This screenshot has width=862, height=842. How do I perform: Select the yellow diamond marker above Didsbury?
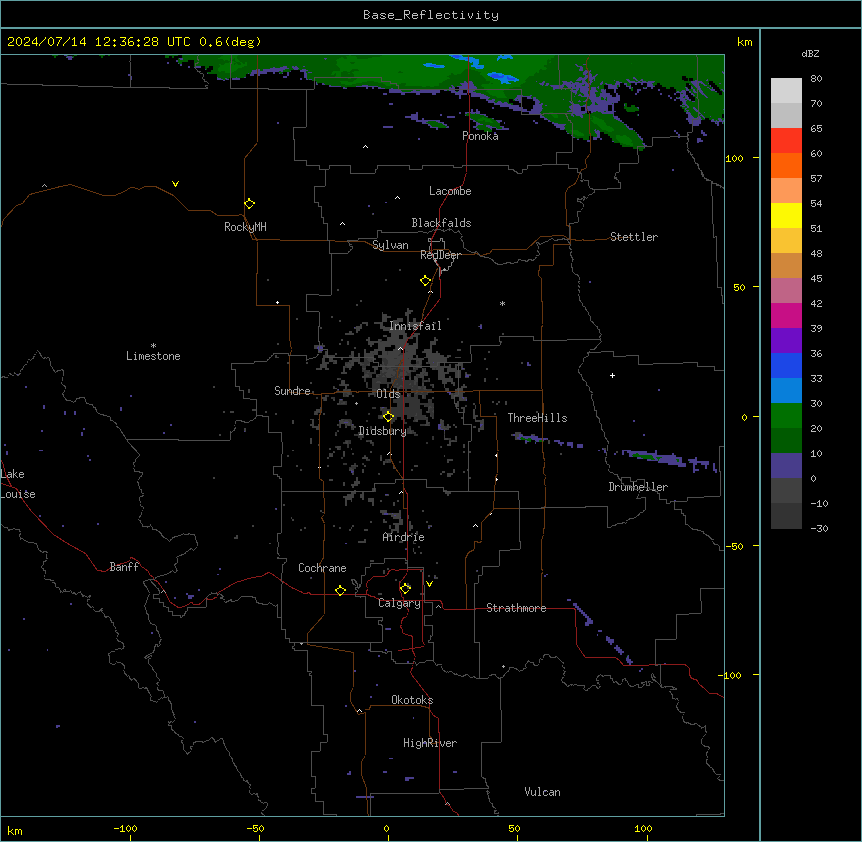[x=389, y=417]
